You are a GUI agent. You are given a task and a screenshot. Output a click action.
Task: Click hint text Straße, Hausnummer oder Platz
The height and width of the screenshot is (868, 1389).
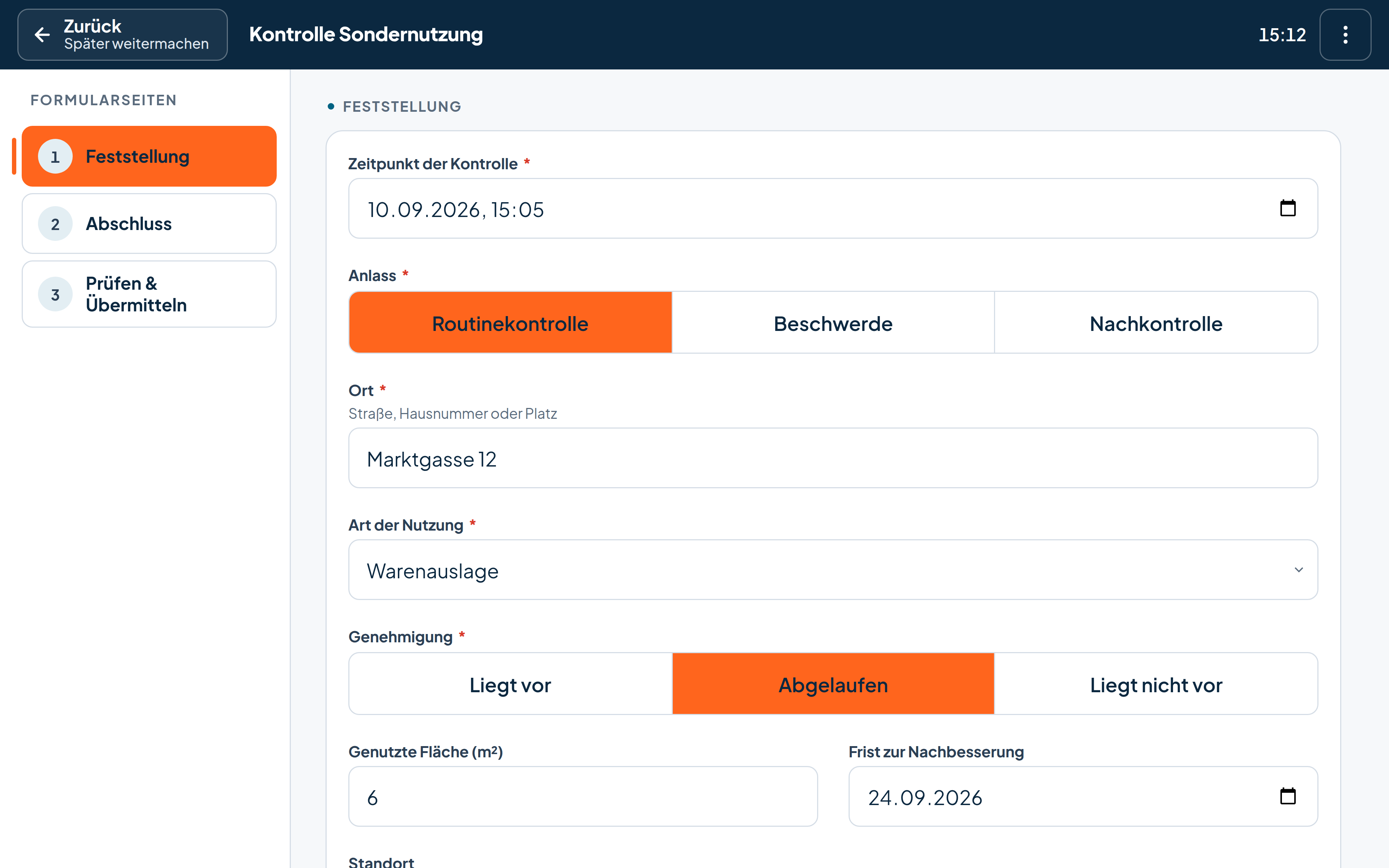(x=452, y=413)
